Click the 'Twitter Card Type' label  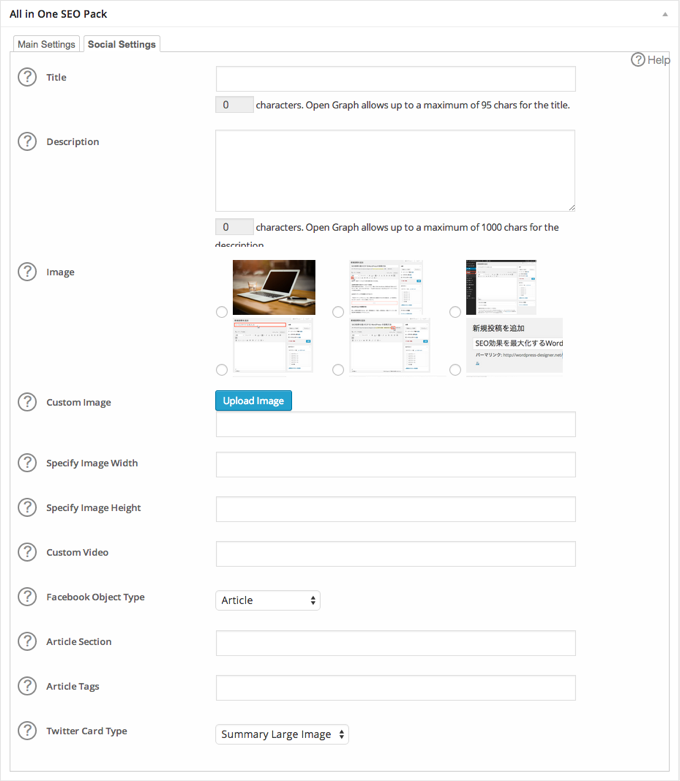coord(87,731)
